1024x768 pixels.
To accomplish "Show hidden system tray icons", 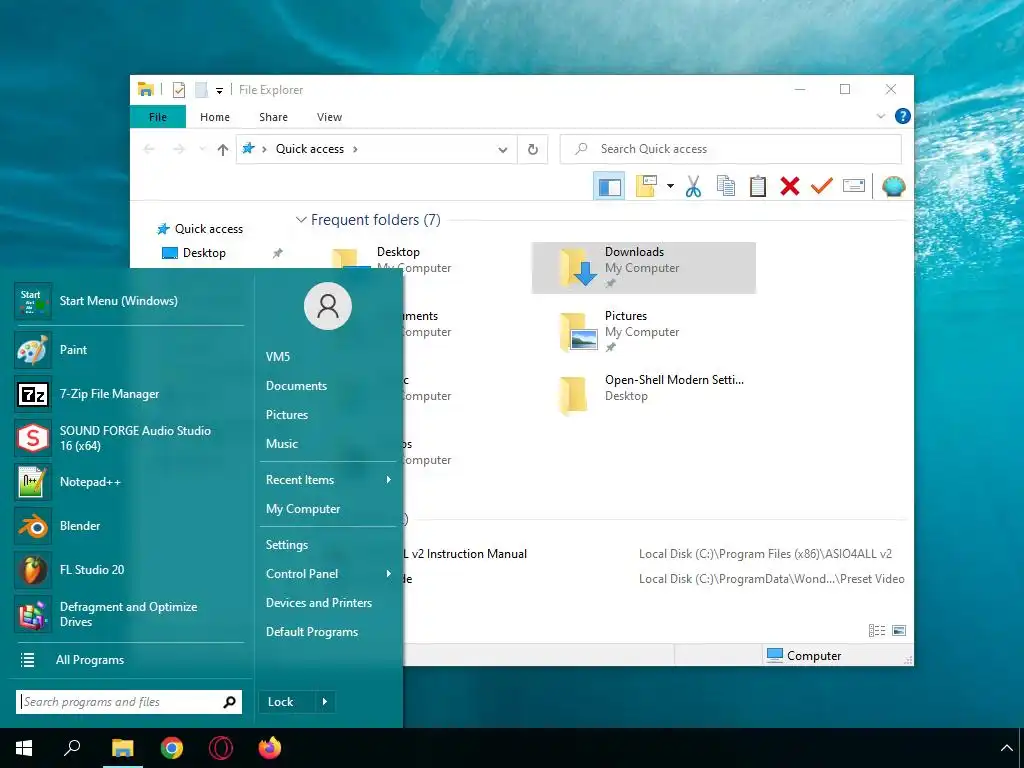I will pos(1006,748).
